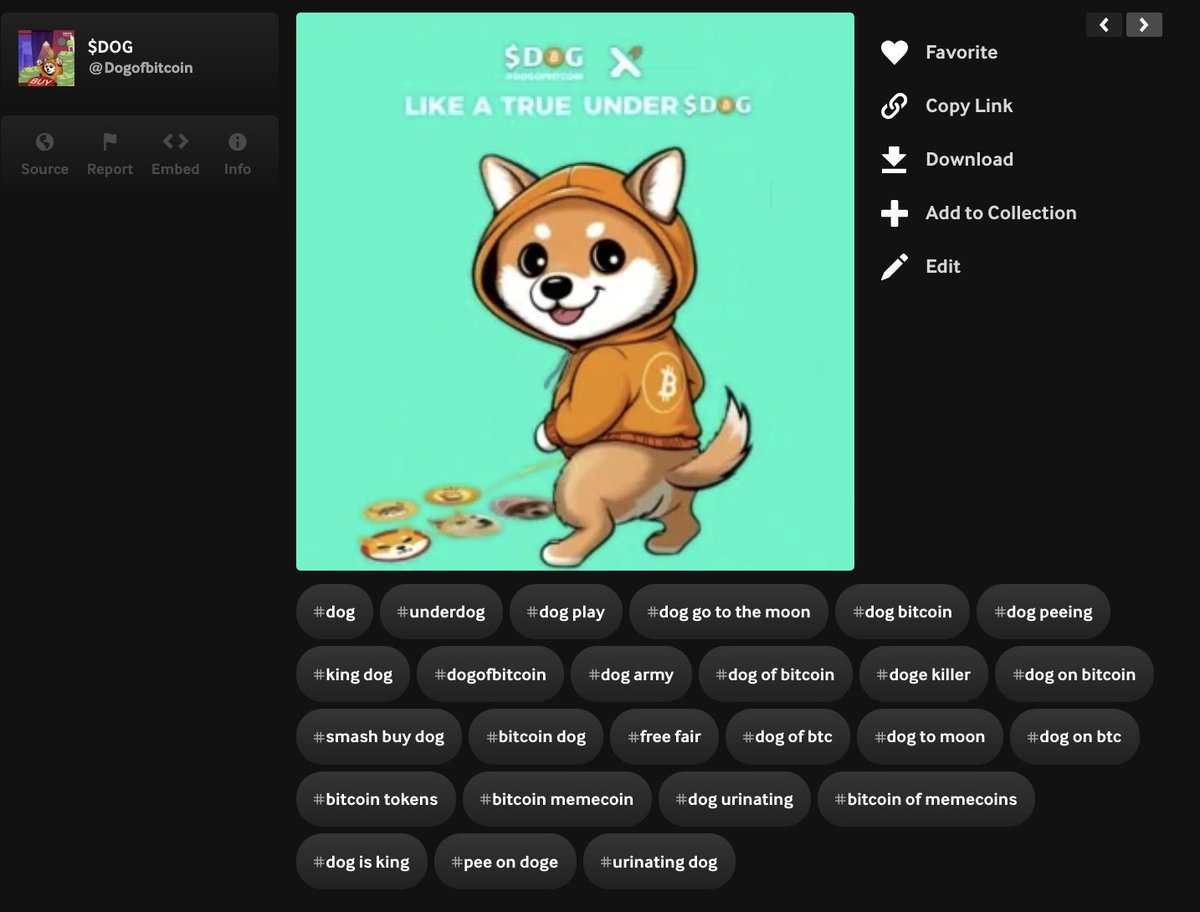Go to previous GIF with left arrow
The width and height of the screenshot is (1200, 912).
[1104, 25]
